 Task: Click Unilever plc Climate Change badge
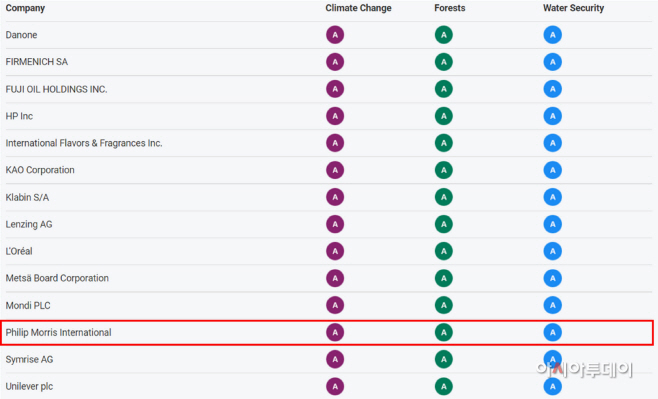click(335, 386)
